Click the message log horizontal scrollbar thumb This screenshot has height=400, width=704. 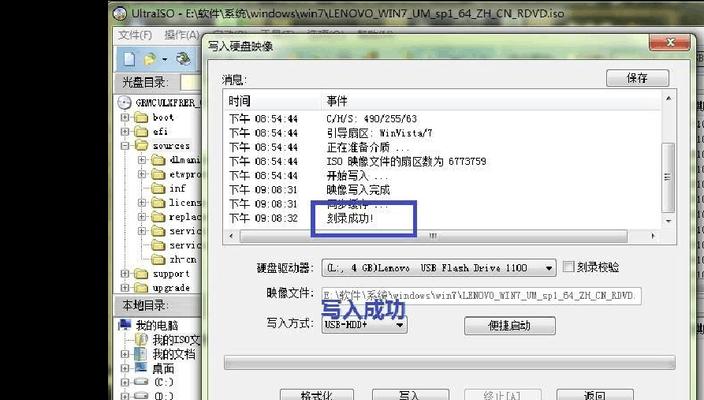pyautogui.click(x=433, y=236)
